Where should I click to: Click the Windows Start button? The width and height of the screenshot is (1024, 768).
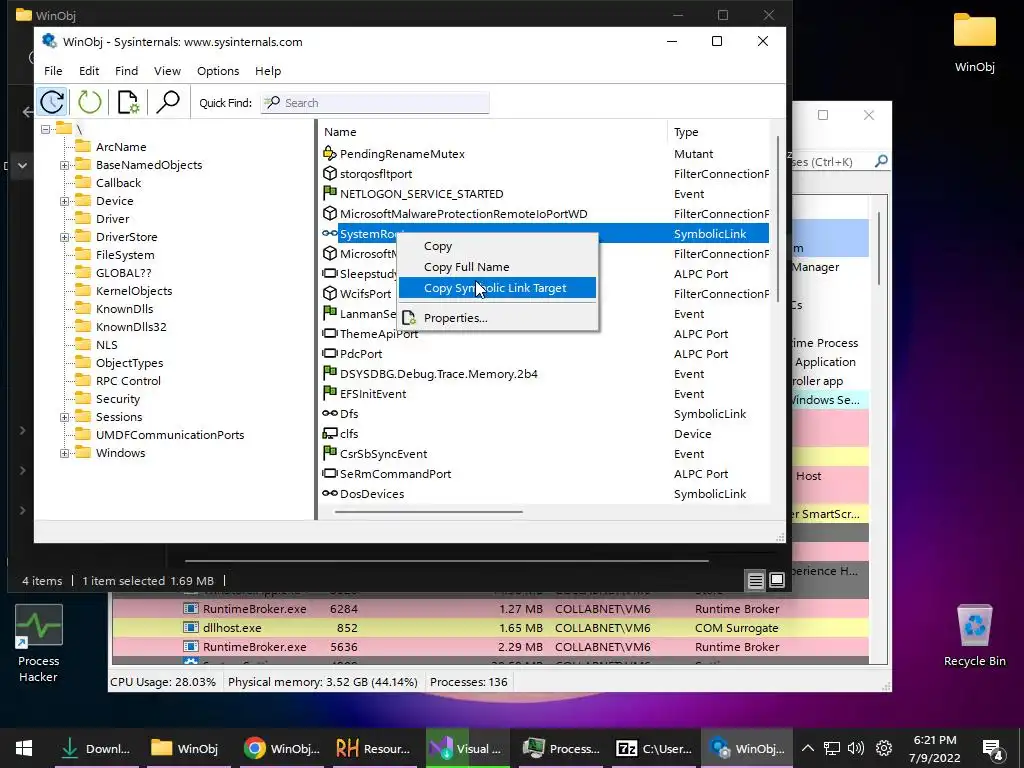pyautogui.click(x=24, y=748)
